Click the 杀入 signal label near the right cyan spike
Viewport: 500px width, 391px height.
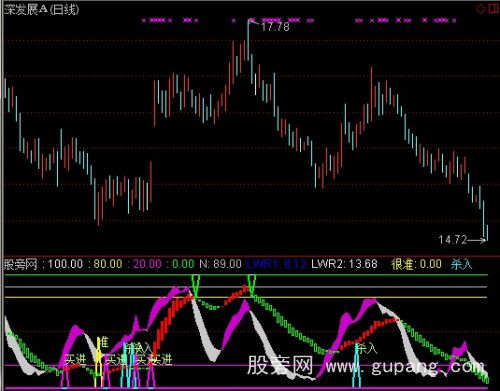pos(367,349)
